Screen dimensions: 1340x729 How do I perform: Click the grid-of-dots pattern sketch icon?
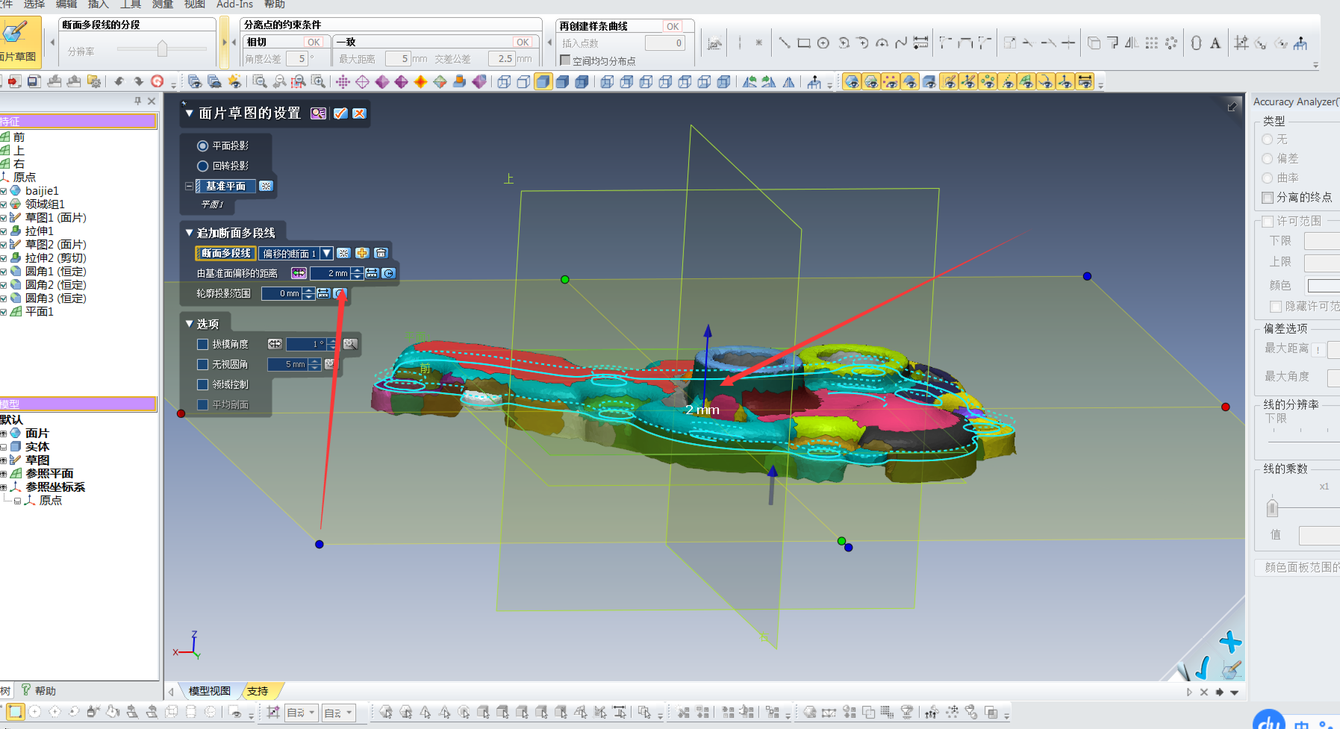(x=1152, y=43)
